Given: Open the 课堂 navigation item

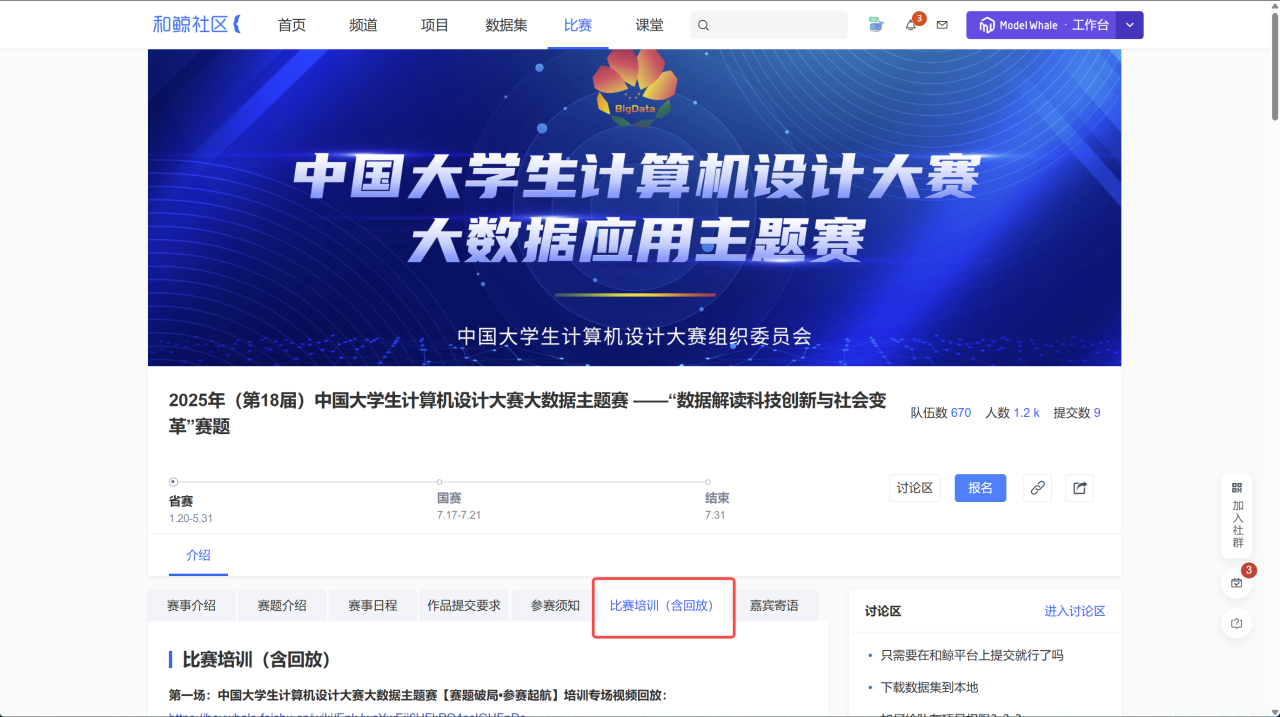Looking at the screenshot, I should point(650,25).
